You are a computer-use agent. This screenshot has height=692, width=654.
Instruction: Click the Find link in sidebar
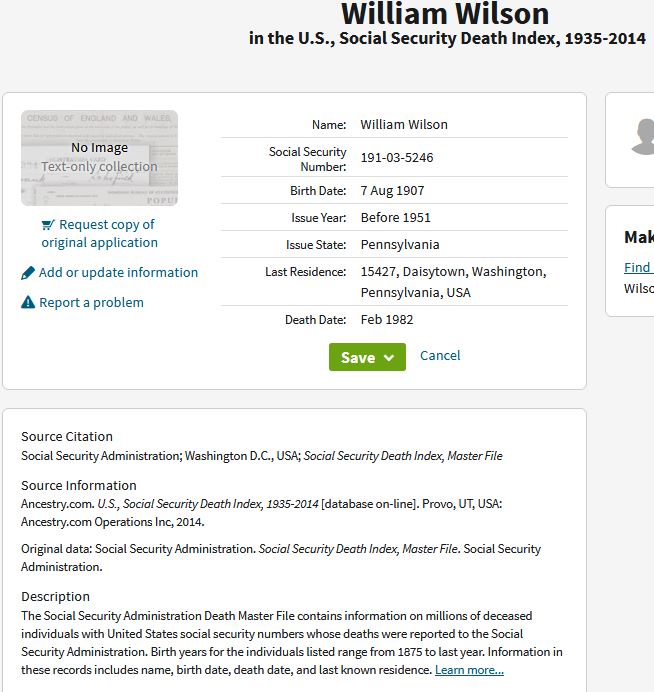coord(637,267)
